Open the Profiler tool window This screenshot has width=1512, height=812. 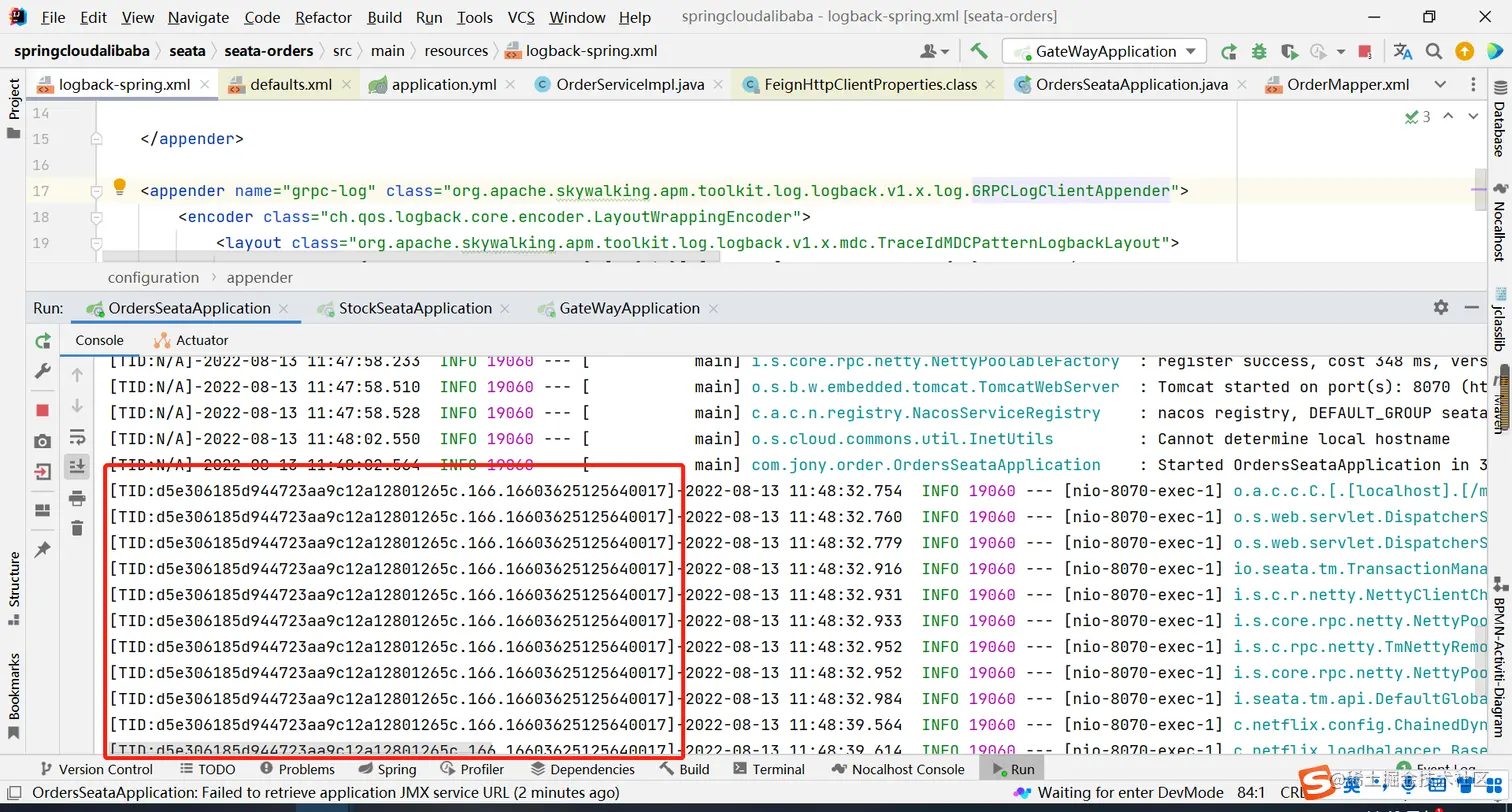pos(471,769)
